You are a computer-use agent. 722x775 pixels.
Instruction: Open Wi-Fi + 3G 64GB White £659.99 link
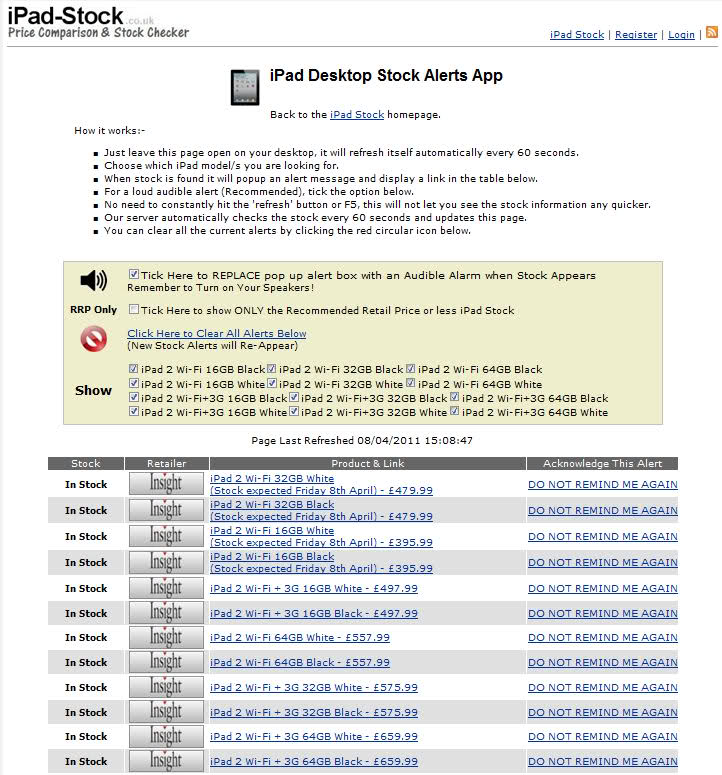314,736
